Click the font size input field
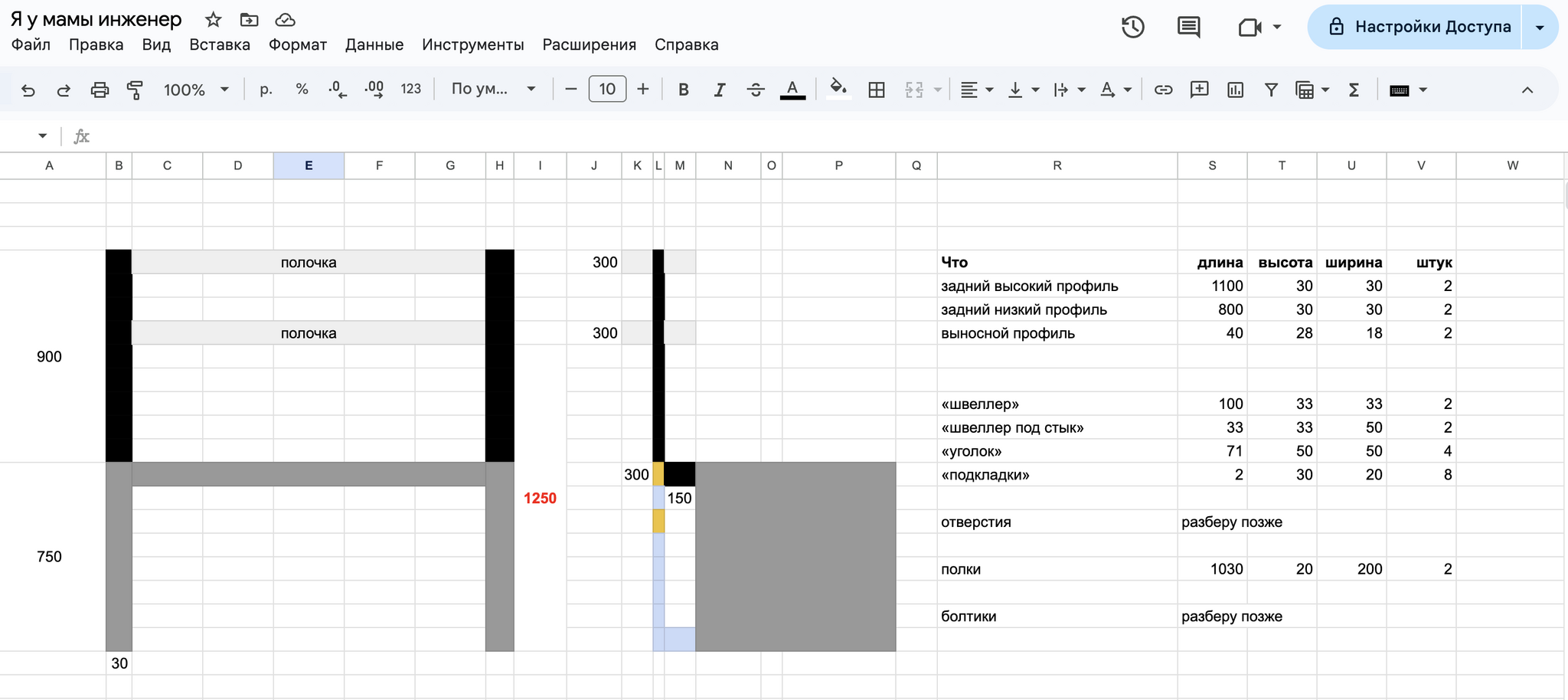The height and width of the screenshot is (700, 1568). 607,90
